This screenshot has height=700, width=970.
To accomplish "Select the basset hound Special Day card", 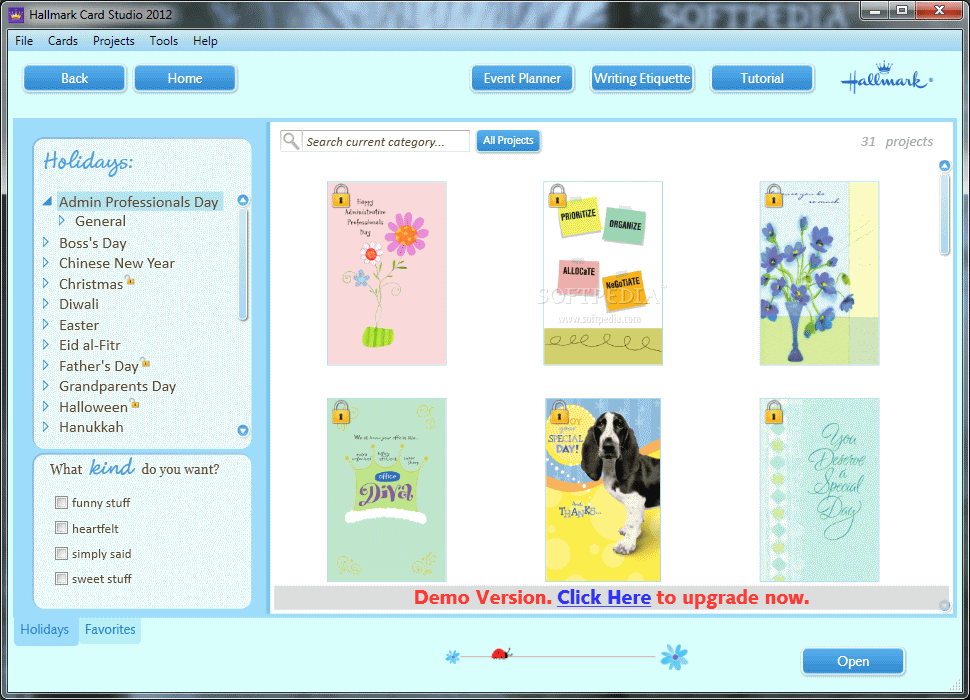I will 603,490.
